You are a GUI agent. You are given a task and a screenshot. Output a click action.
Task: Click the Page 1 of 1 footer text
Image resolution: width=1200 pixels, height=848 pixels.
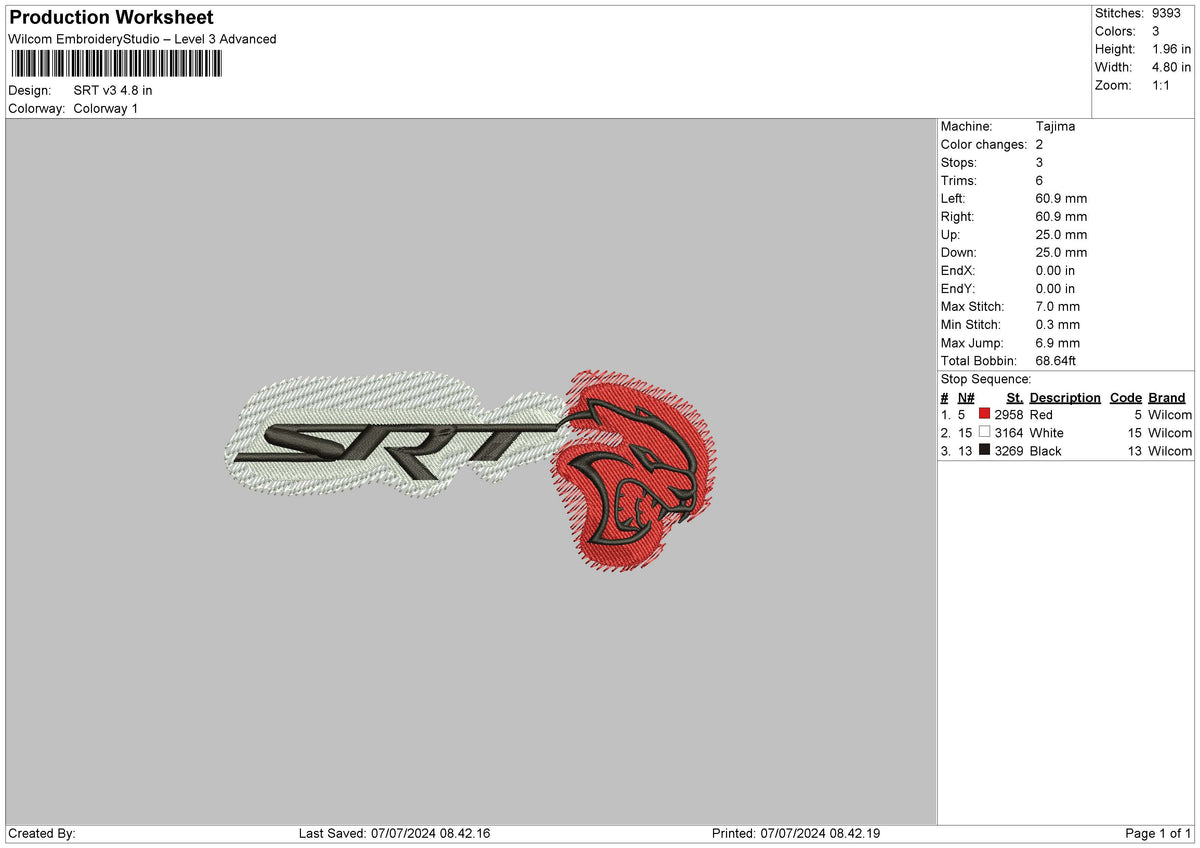1157,832
